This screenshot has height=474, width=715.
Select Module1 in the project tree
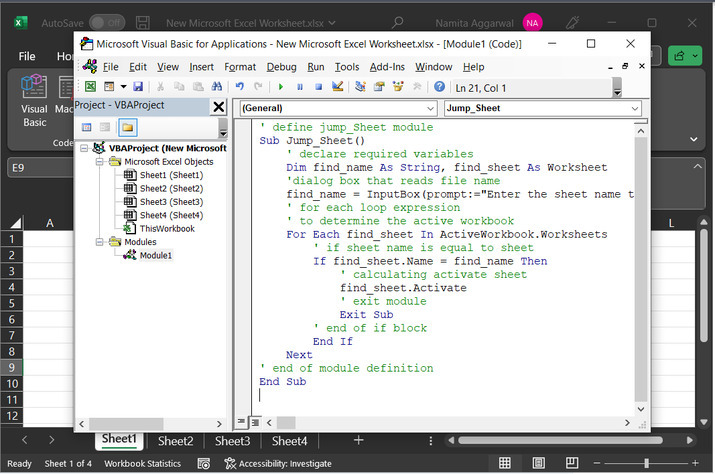pyautogui.click(x=155, y=255)
